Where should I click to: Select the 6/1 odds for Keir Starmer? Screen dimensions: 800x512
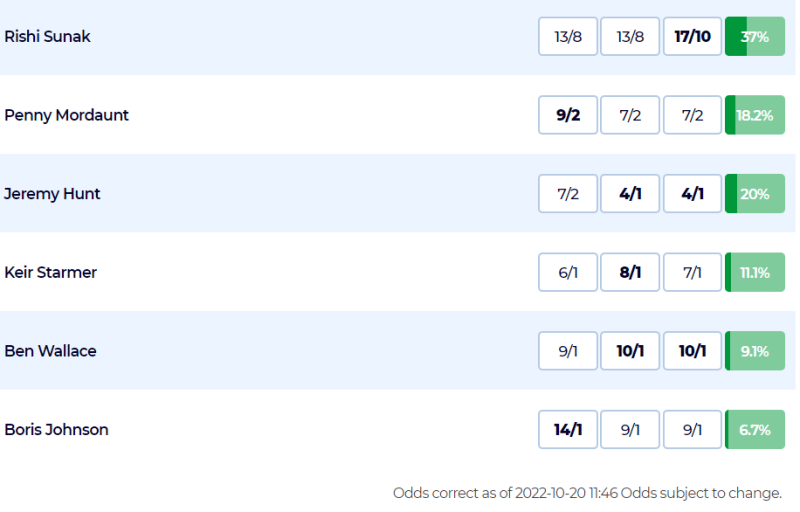coord(568,272)
